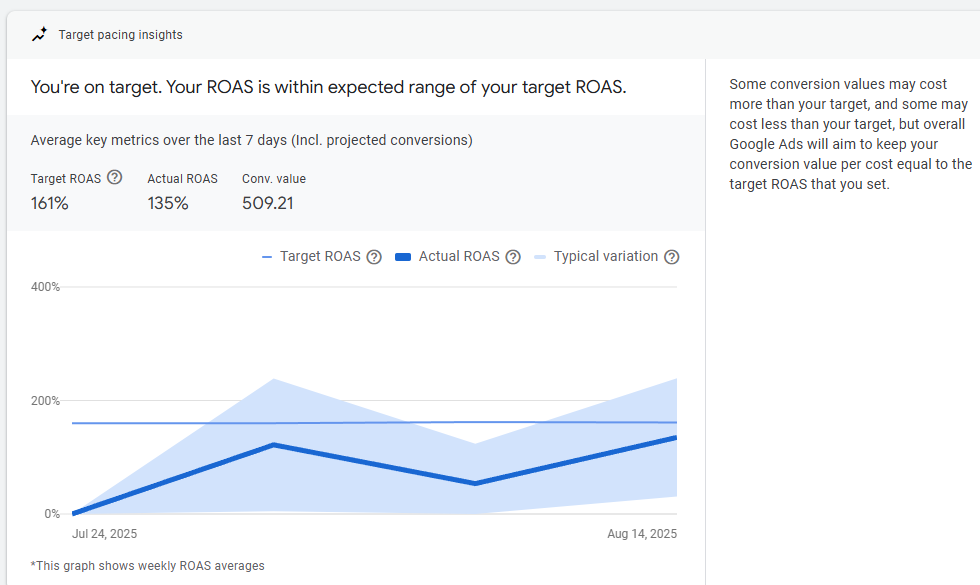Viewport: 980px width, 585px height.
Task: Click the light blue Typical variation swatch
Action: (540, 257)
